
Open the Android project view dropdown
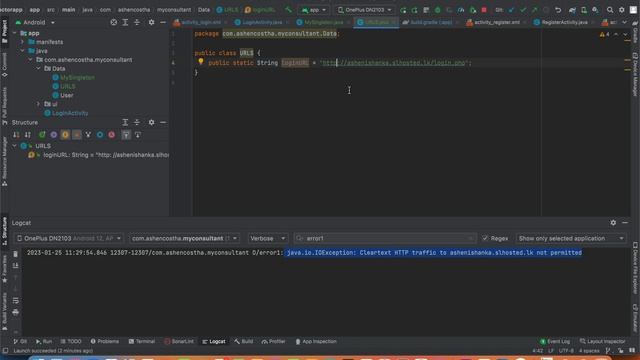tap(35, 22)
